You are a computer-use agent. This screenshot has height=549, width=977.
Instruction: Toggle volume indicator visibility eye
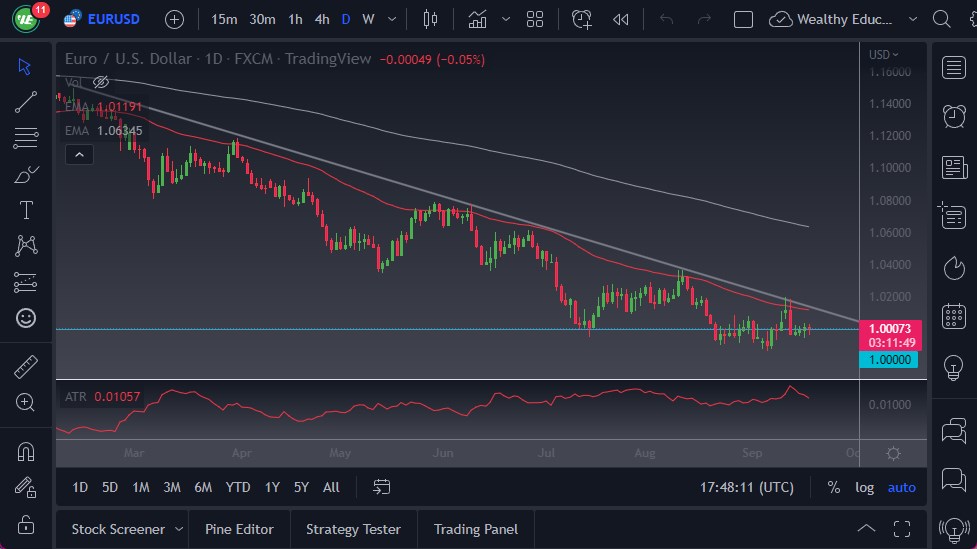pyautogui.click(x=101, y=82)
